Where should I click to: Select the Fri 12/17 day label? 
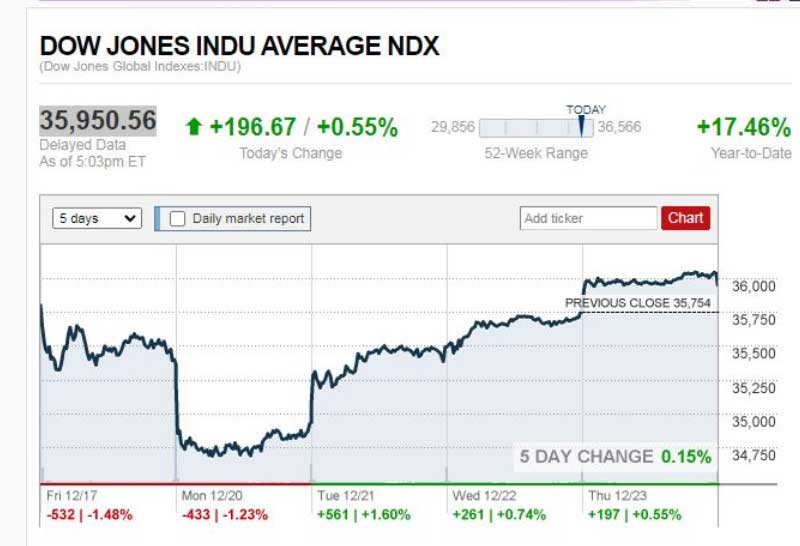(x=70, y=495)
